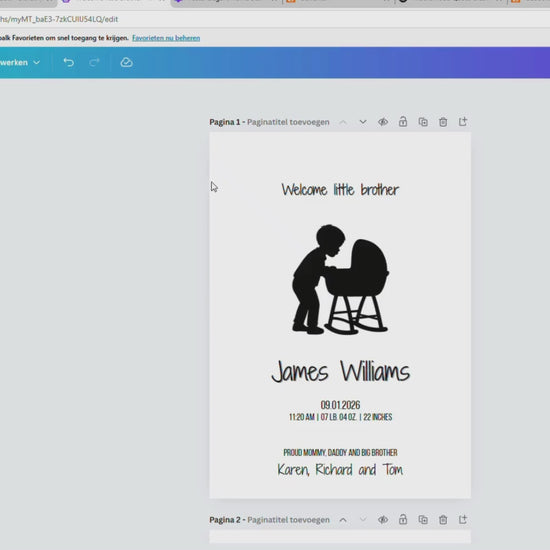Hide Pagina 2 with eye icon
550x550 pixels.
[383, 519]
